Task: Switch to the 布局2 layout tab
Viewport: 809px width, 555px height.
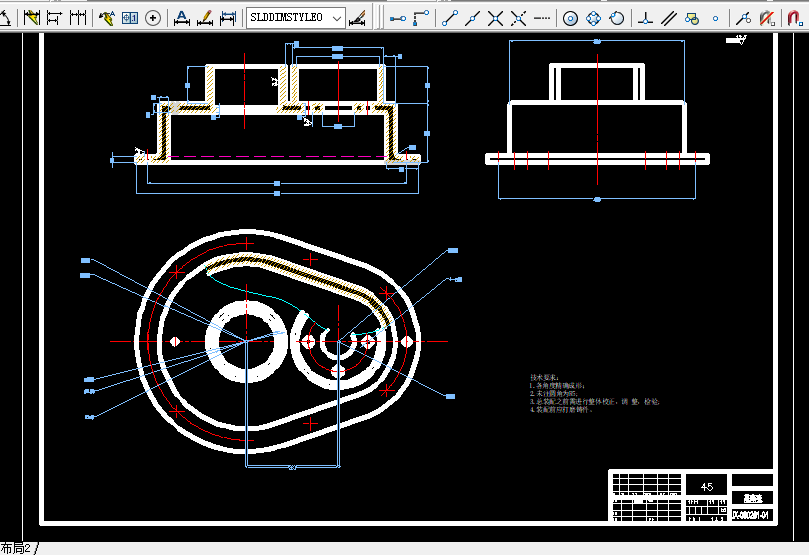Action: (16, 548)
